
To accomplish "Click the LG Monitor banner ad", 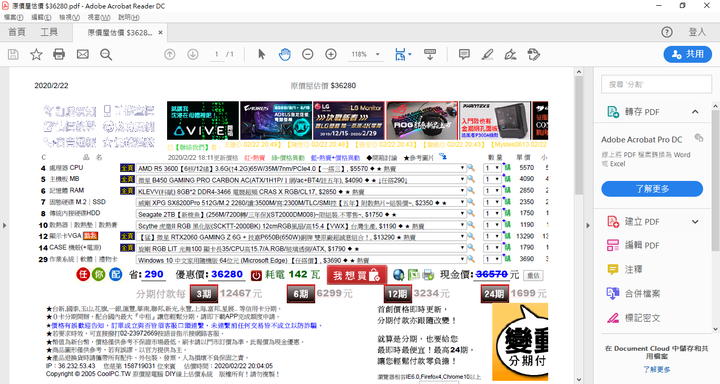I will pyautogui.click(x=349, y=120).
